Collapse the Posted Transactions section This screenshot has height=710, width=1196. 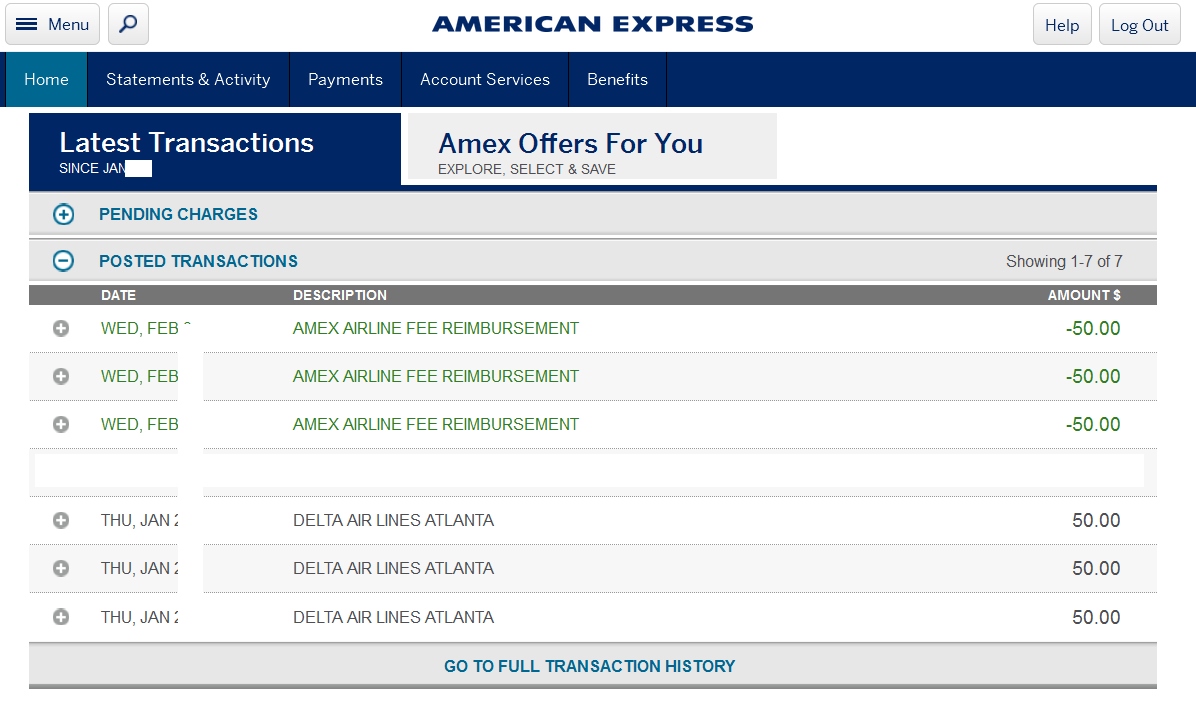click(63, 261)
